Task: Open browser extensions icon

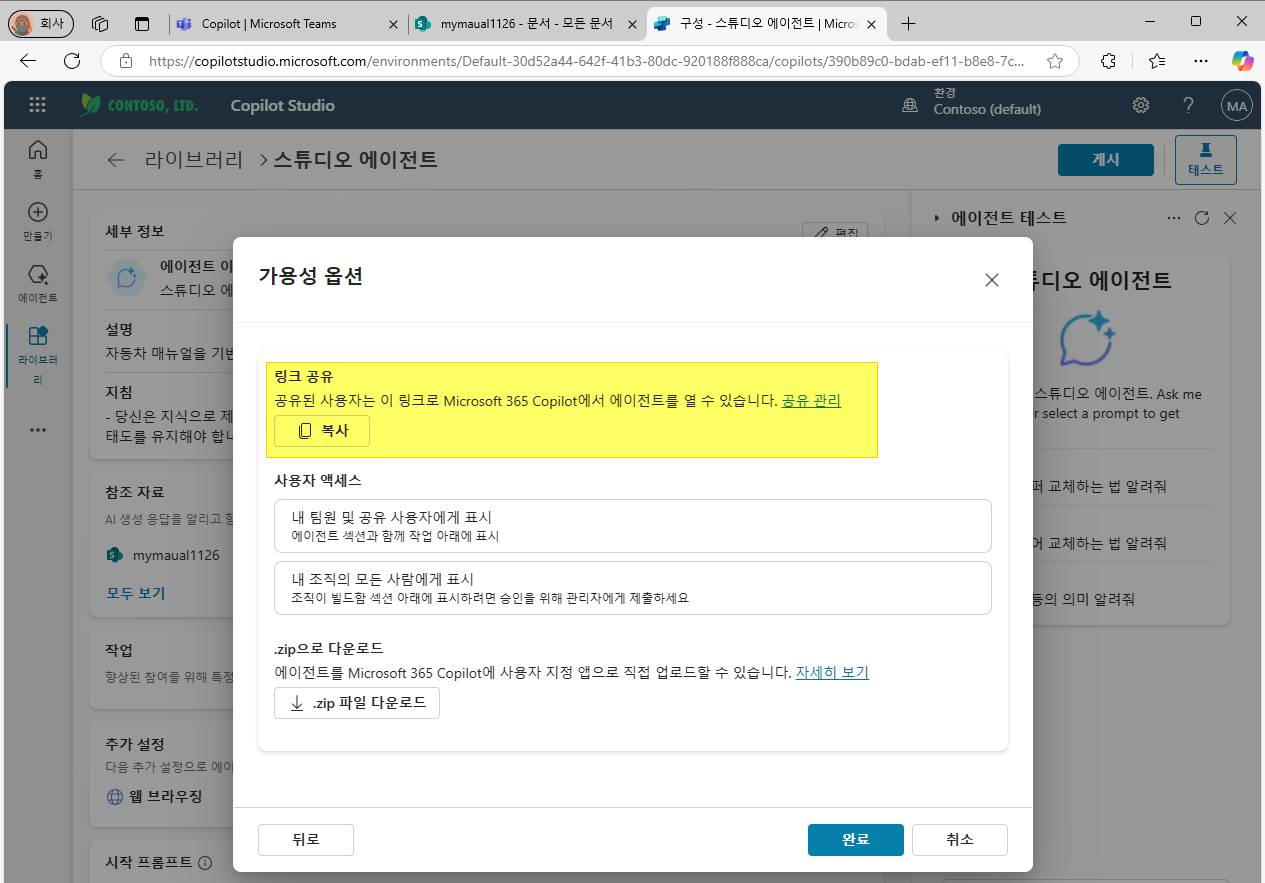Action: pyautogui.click(x=1108, y=61)
